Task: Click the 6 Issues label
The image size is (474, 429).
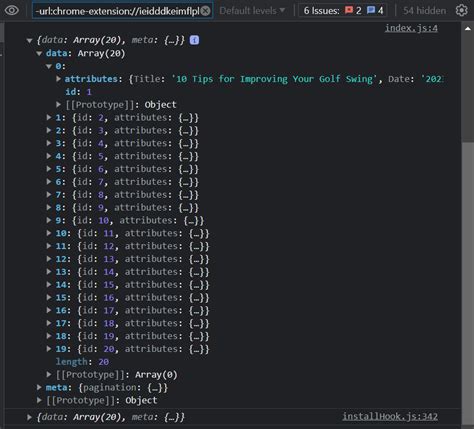Action: point(321,11)
